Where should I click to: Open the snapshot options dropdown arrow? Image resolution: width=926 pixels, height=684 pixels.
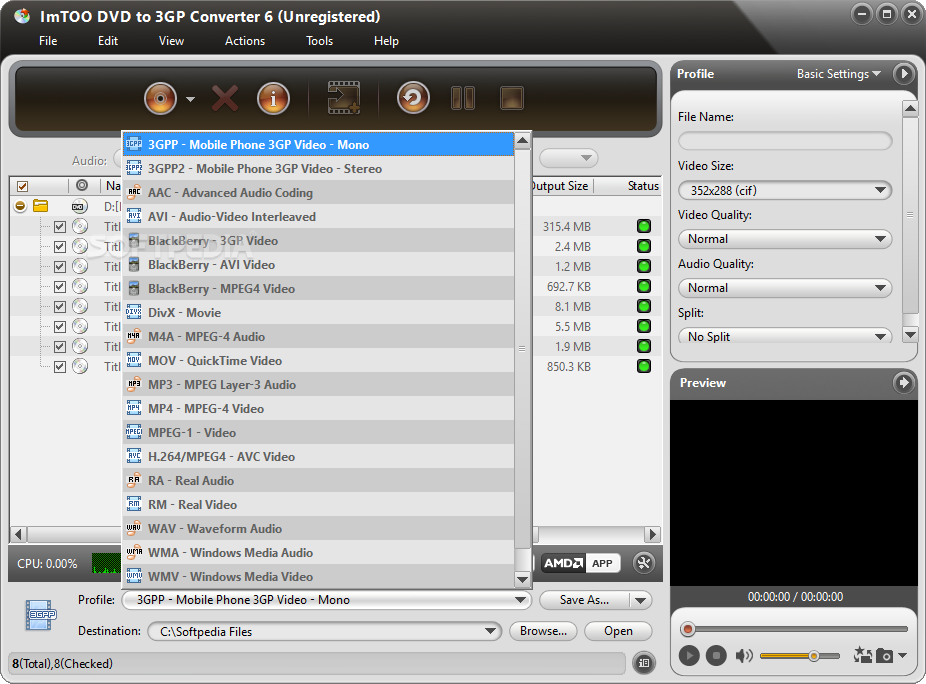pyautogui.click(x=902, y=656)
